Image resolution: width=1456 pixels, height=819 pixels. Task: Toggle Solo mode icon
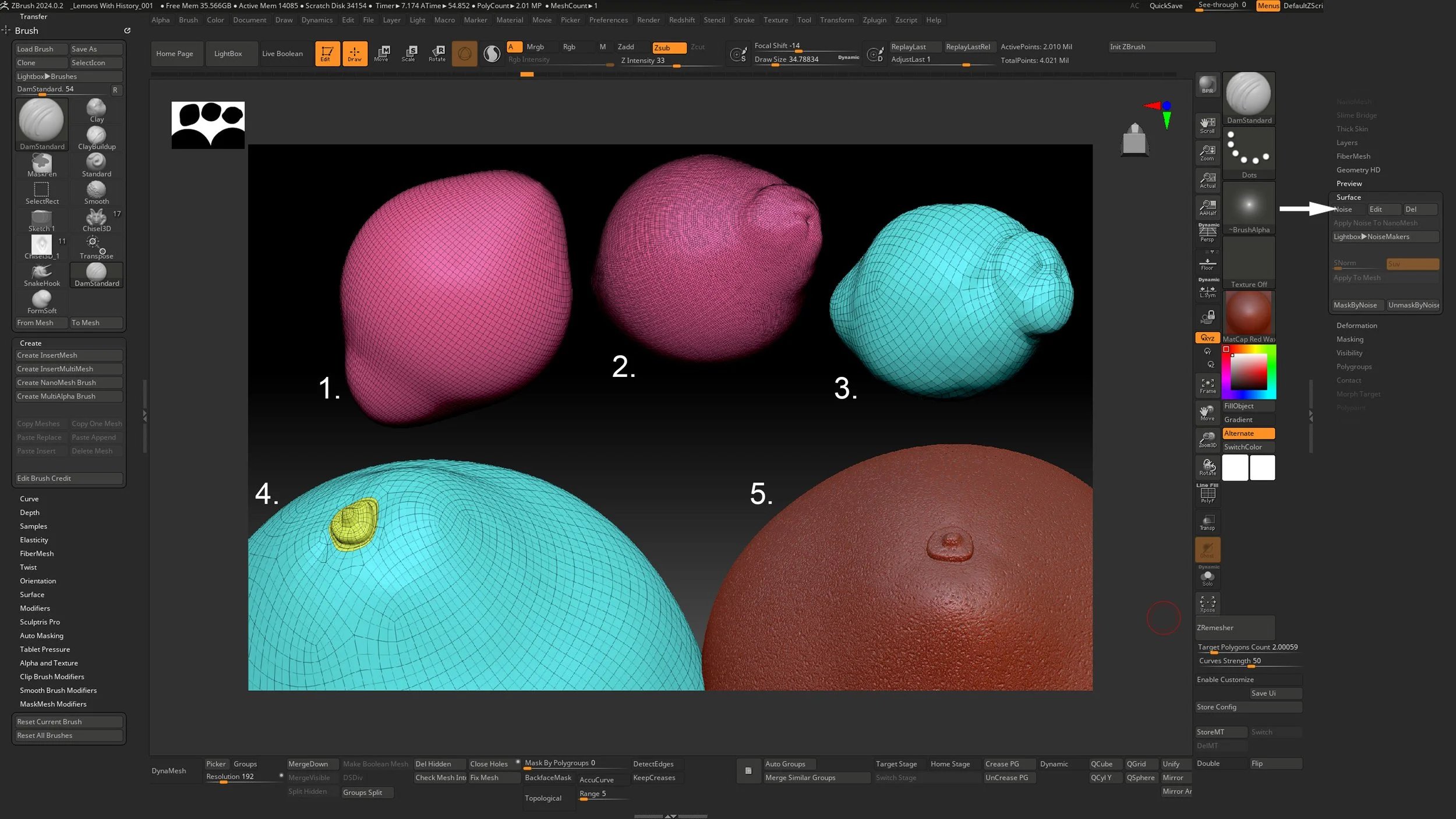[1207, 578]
